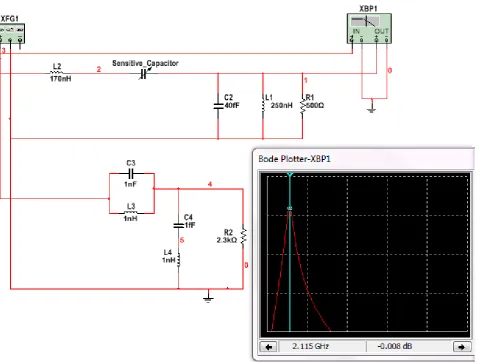Screen dimensions: 477x362
Task: Move Bode plotter cursor right with arrow
Action: tap(462, 347)
